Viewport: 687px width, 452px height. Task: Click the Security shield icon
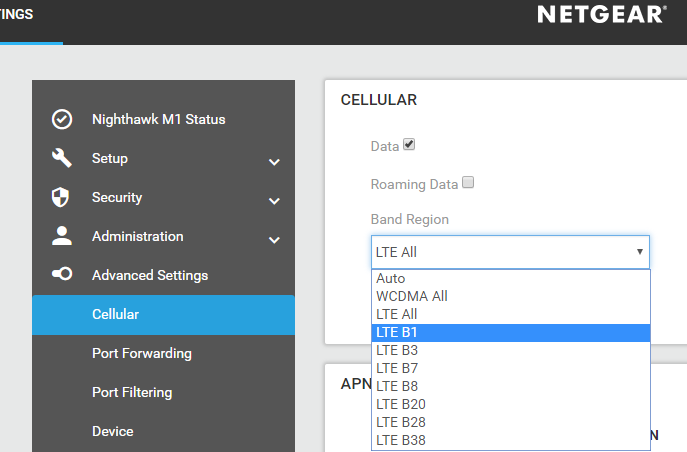point(62,197)
